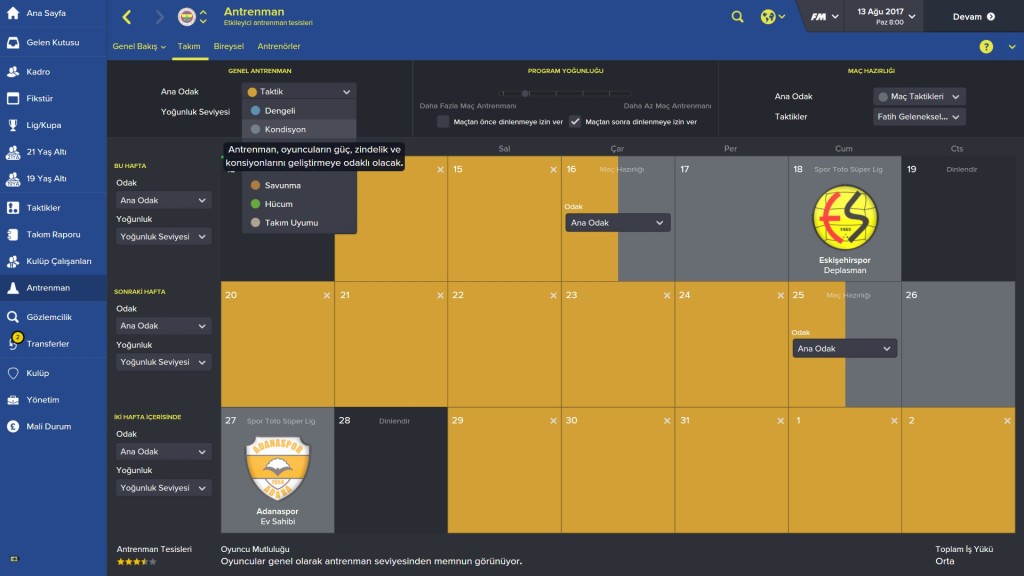Open day 16 Odak dropdown

pyautogui.click(x=618, y=223)
